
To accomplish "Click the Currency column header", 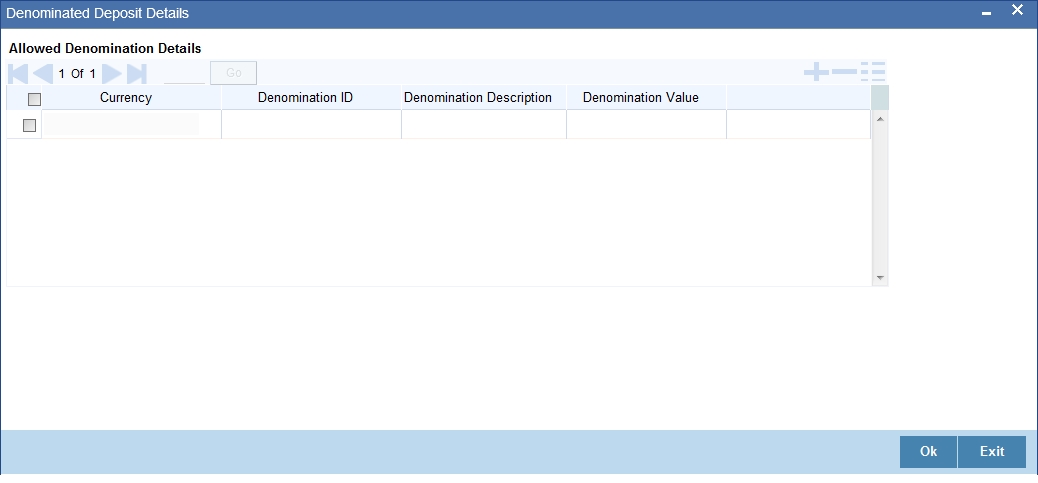I will [126, 97].
